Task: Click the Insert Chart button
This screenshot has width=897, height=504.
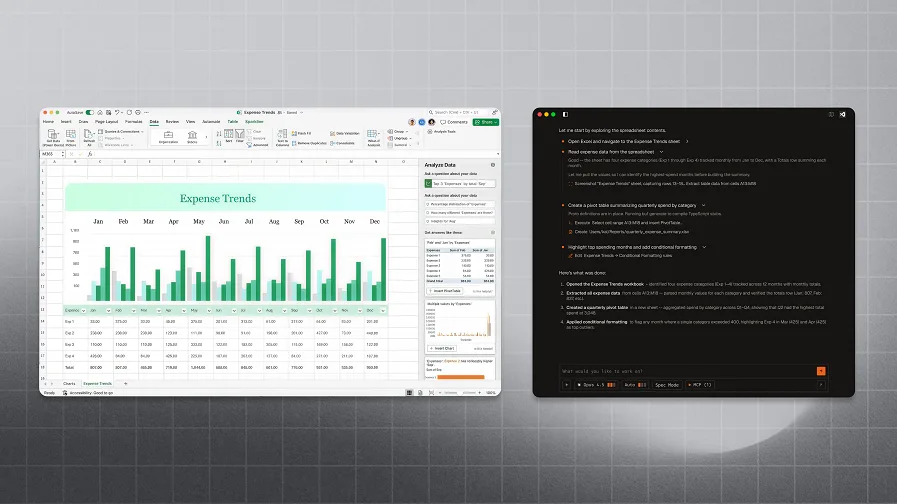Action: coord(442,348)
